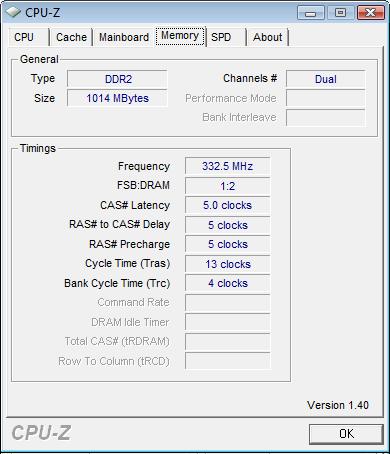This screenshot has width=390, height=454.
Task: Click the 4 clocks Trc value
Action: (x=228, y=283)
